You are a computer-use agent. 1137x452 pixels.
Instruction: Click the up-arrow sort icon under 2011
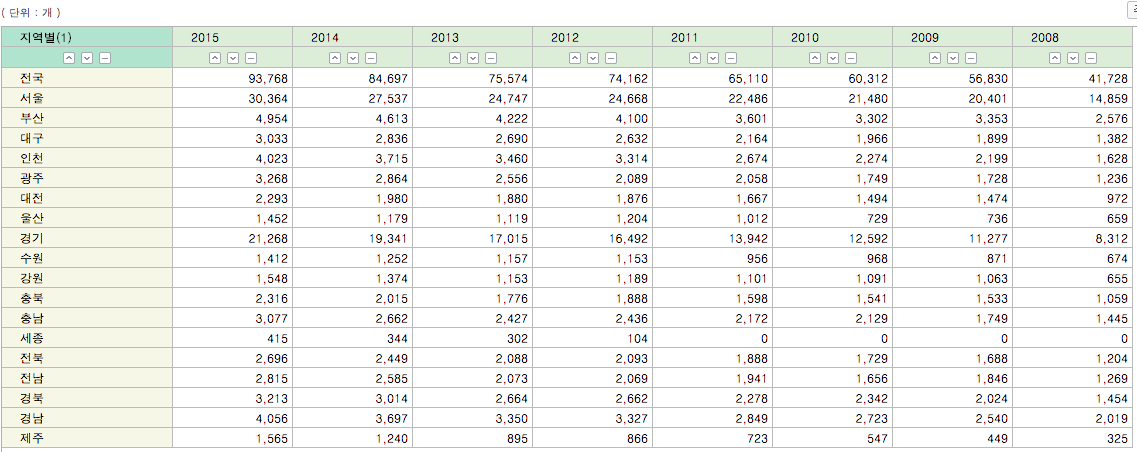694,58
